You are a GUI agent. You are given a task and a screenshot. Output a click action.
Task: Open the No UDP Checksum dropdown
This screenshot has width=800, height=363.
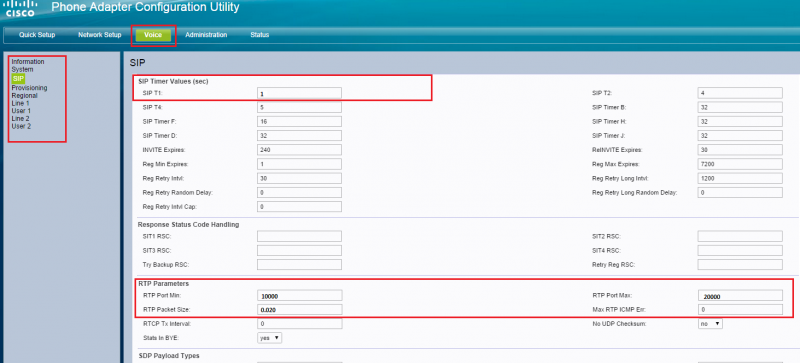(x=710, y=324)
